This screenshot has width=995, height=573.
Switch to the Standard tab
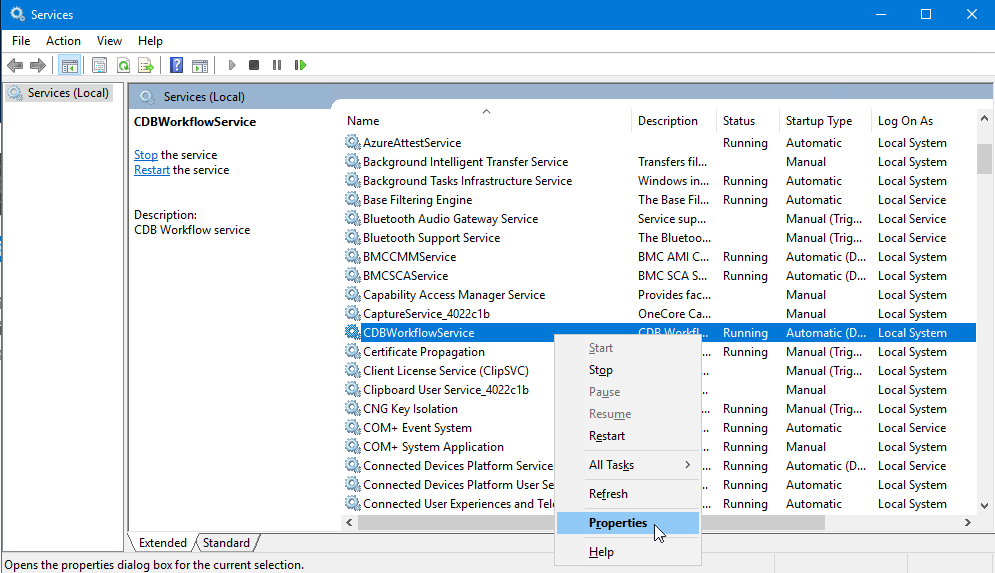(x=227, y=543)
